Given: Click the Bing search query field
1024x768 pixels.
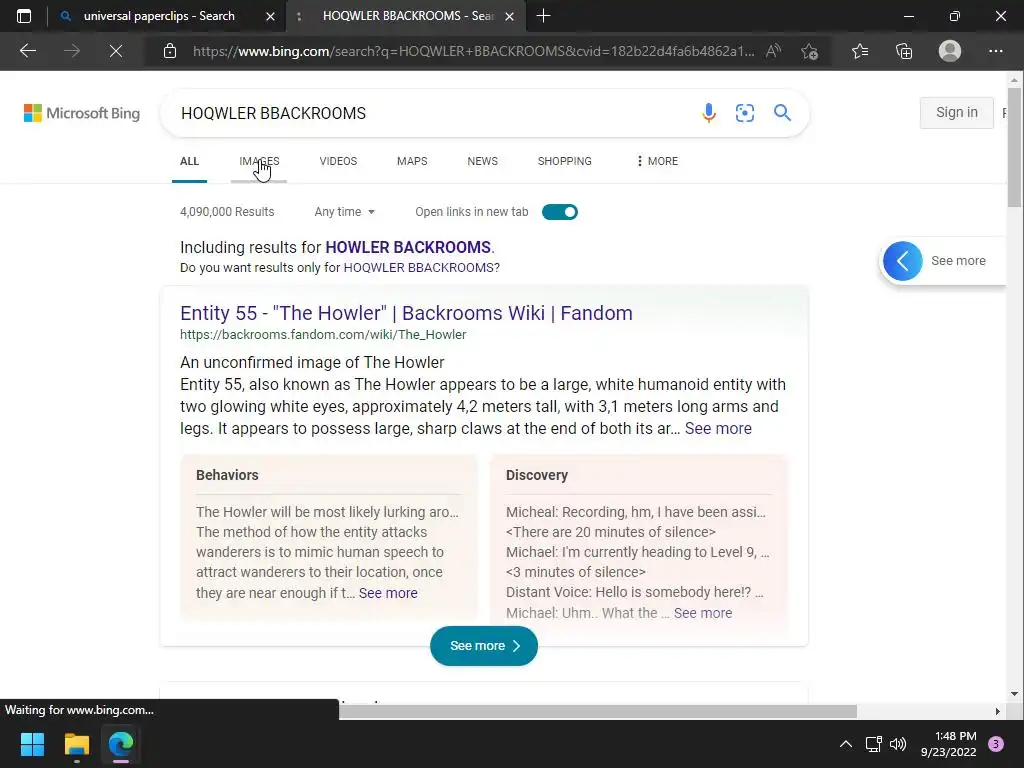Looking at the screenshot, I should tap(431, 113).
